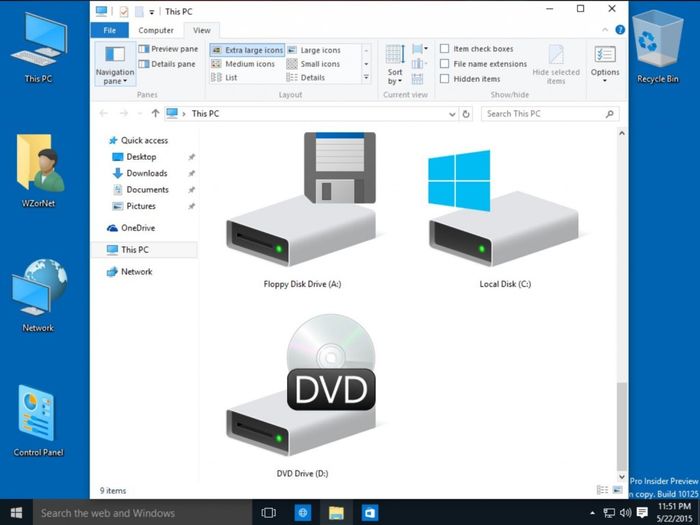This screenshot has height=525, width=700.
Task: Expand the address bar history dropdown
Action: pos(452,114)
